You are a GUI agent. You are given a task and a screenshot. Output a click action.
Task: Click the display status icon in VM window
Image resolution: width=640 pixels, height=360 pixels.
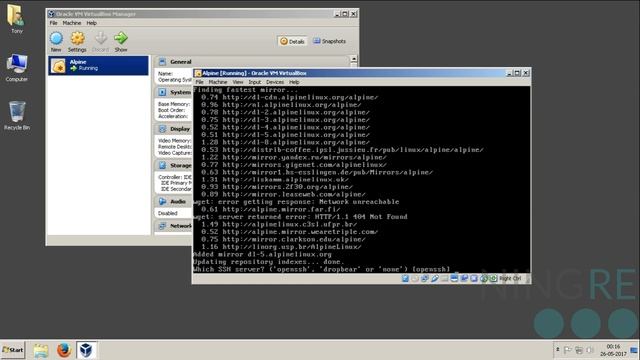coord(454,278)
